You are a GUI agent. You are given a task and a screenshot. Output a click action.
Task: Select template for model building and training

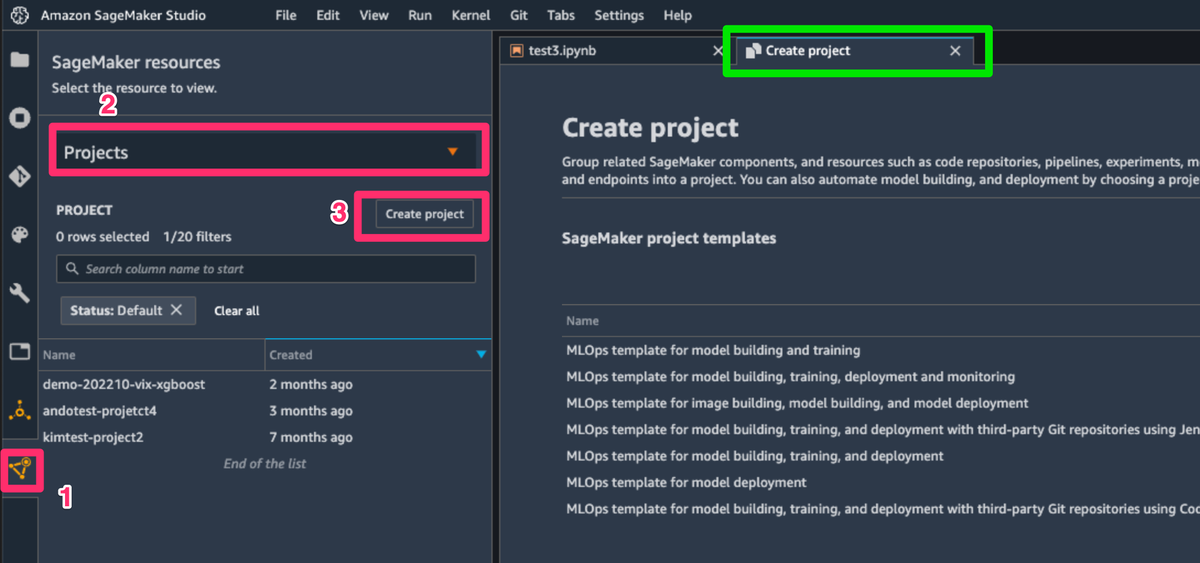[713, 351]
